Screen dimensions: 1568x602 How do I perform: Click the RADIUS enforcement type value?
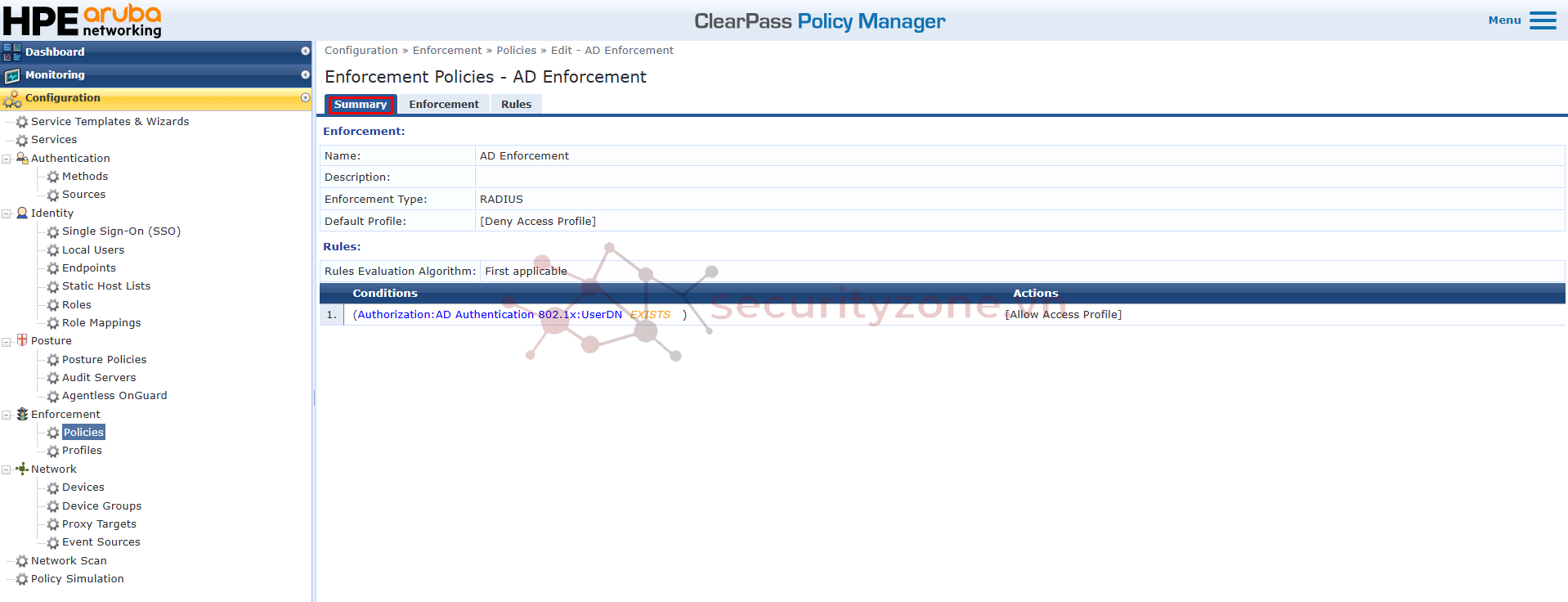click(501, 200)
